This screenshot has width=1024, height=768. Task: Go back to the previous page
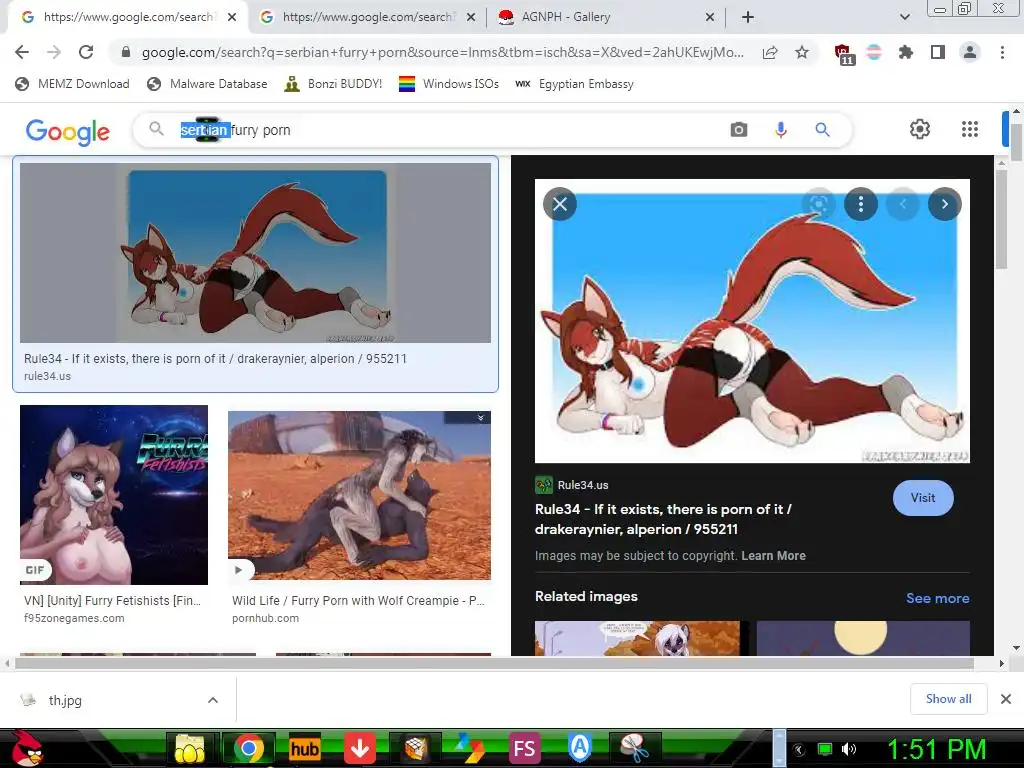coord(22,52)
